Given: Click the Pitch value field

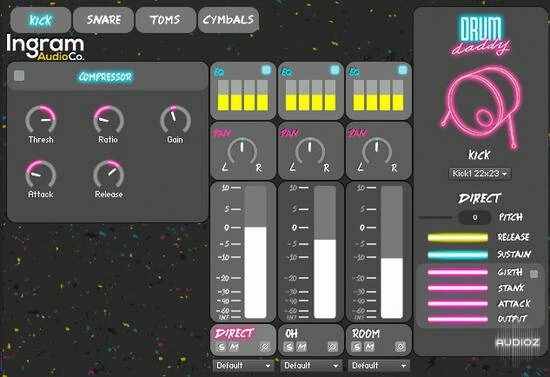Looking at the screenshot, I should click(x=475, y=217).
